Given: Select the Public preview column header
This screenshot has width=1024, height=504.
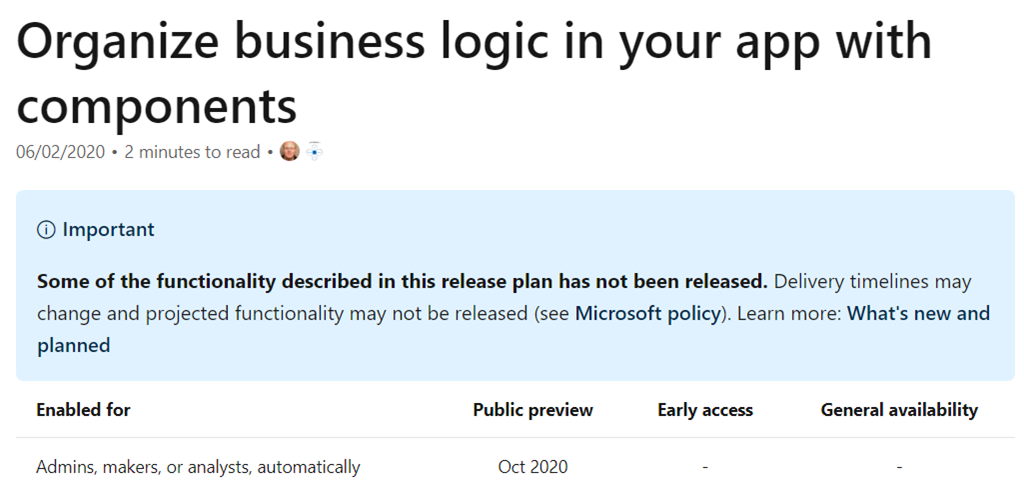Looking at the screenshot, I should (533, 410).
